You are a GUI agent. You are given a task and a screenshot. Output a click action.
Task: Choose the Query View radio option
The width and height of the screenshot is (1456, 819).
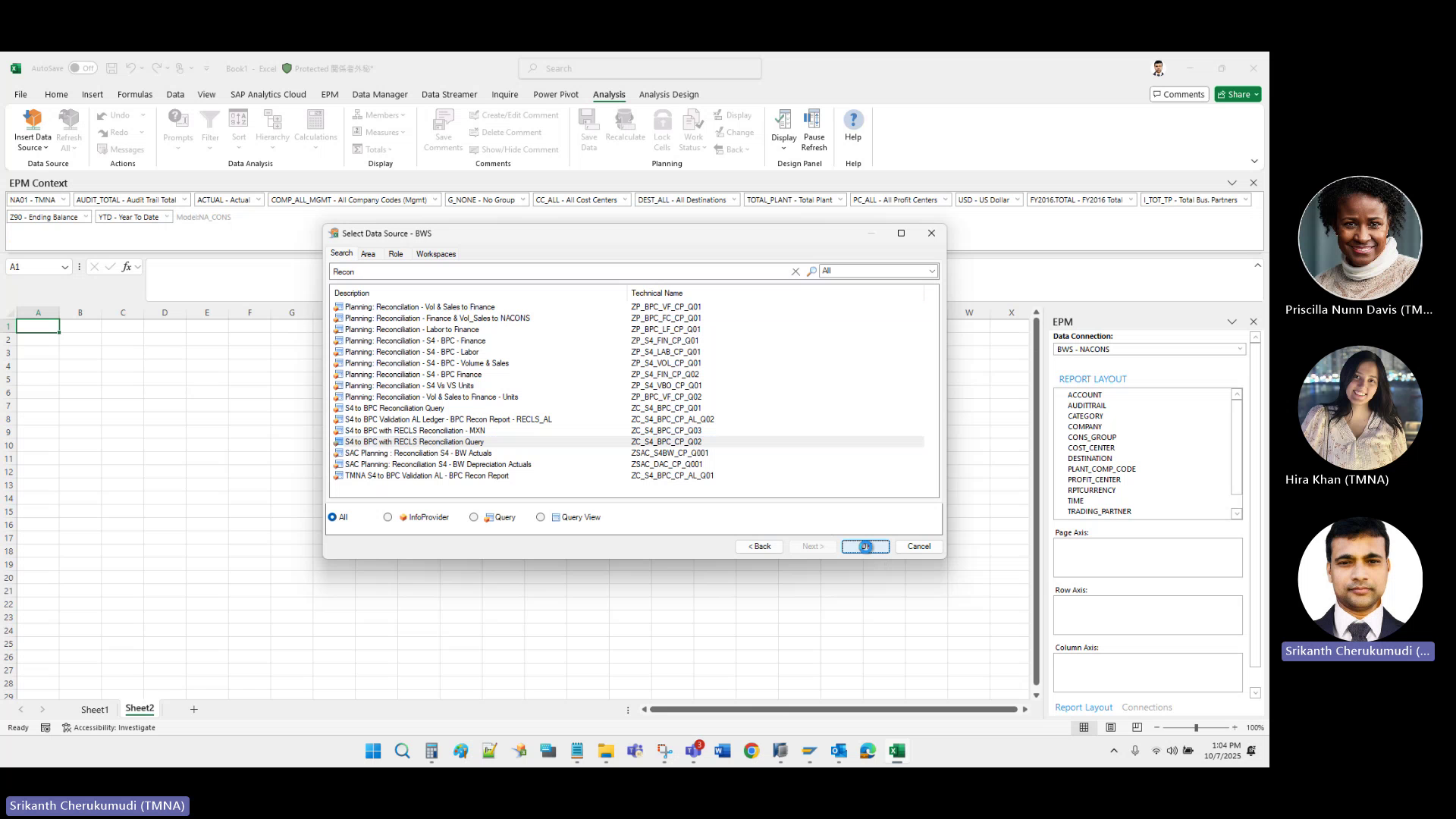(x=541, y=516)
